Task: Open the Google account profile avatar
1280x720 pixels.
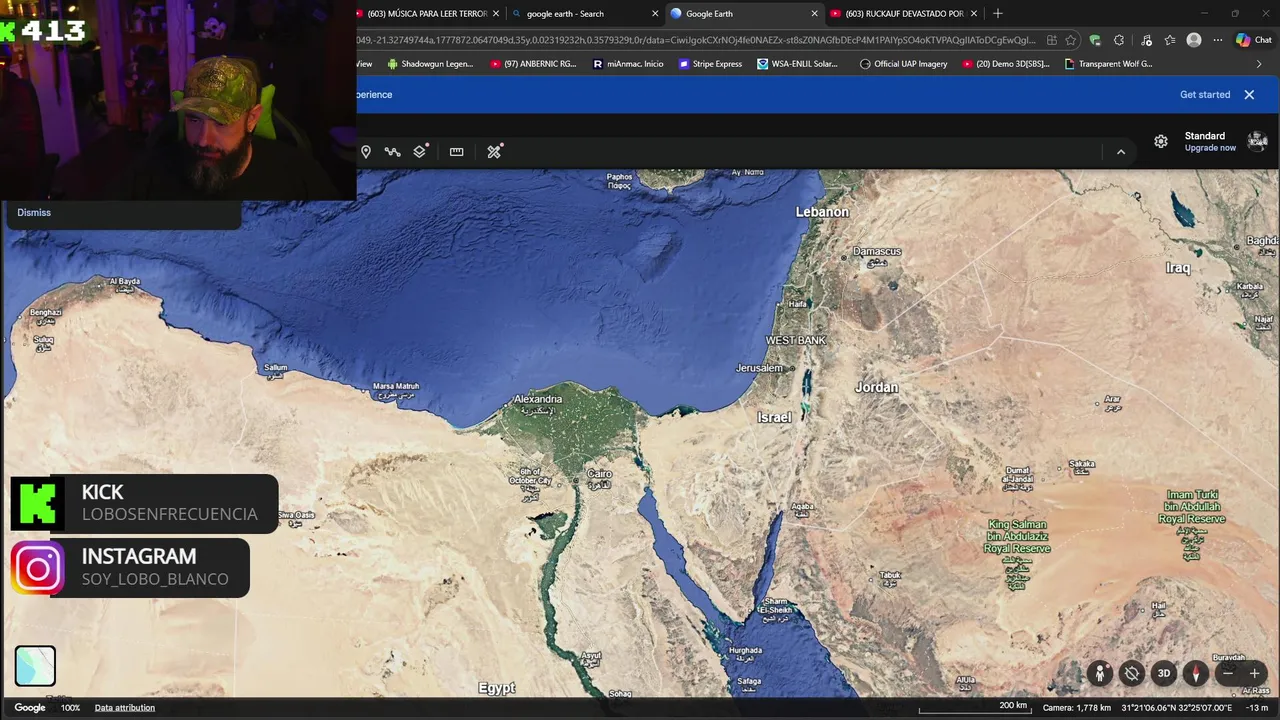Action: pyautogui.click(x=1257, y=141)
